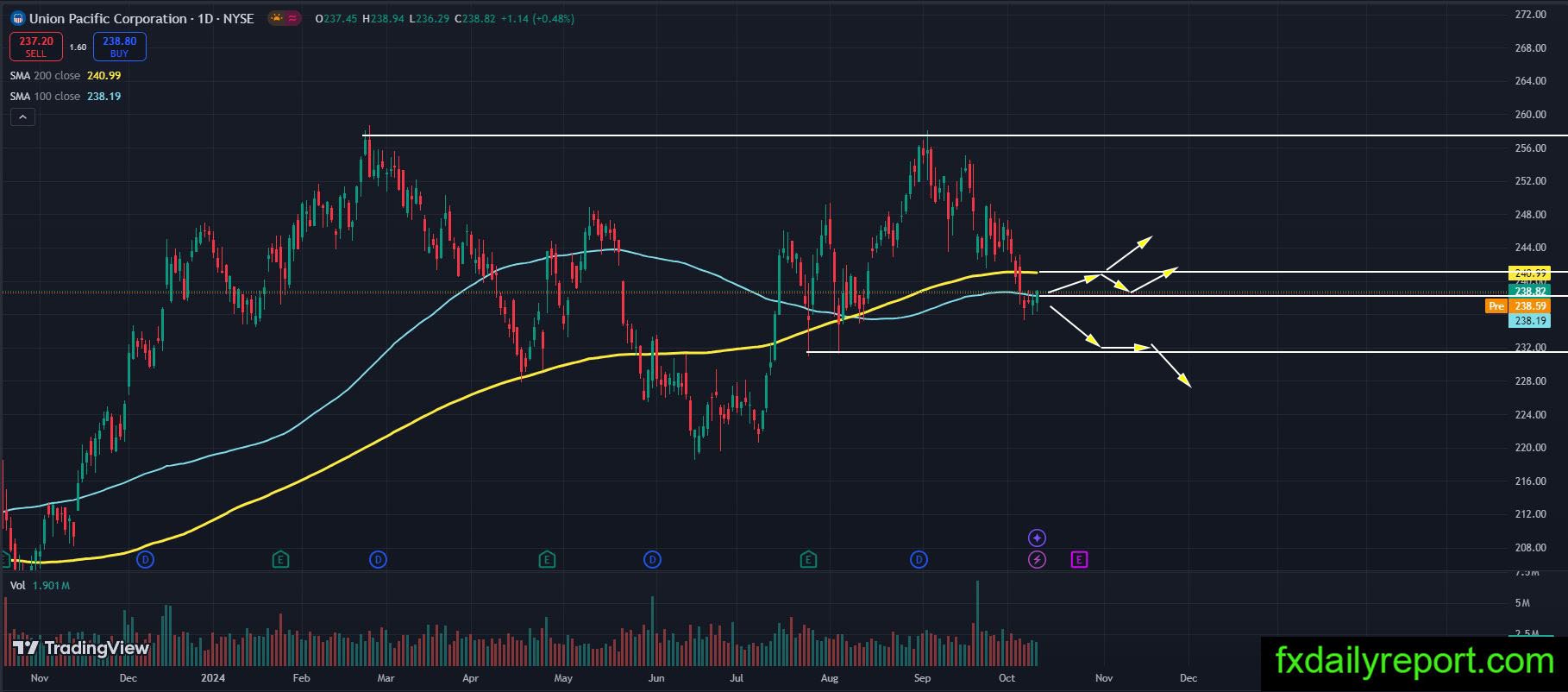Click the Apr label on the time axis

click(470, 678)
